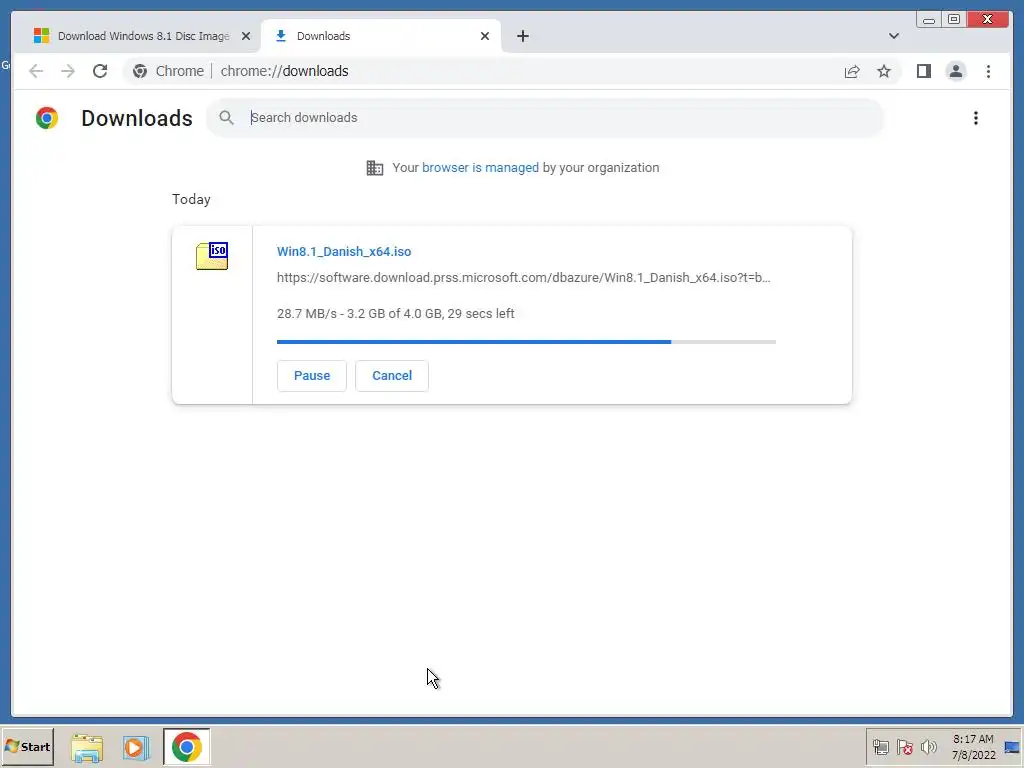
Task: Open the Windows Start menu
Action: [27, 746]
